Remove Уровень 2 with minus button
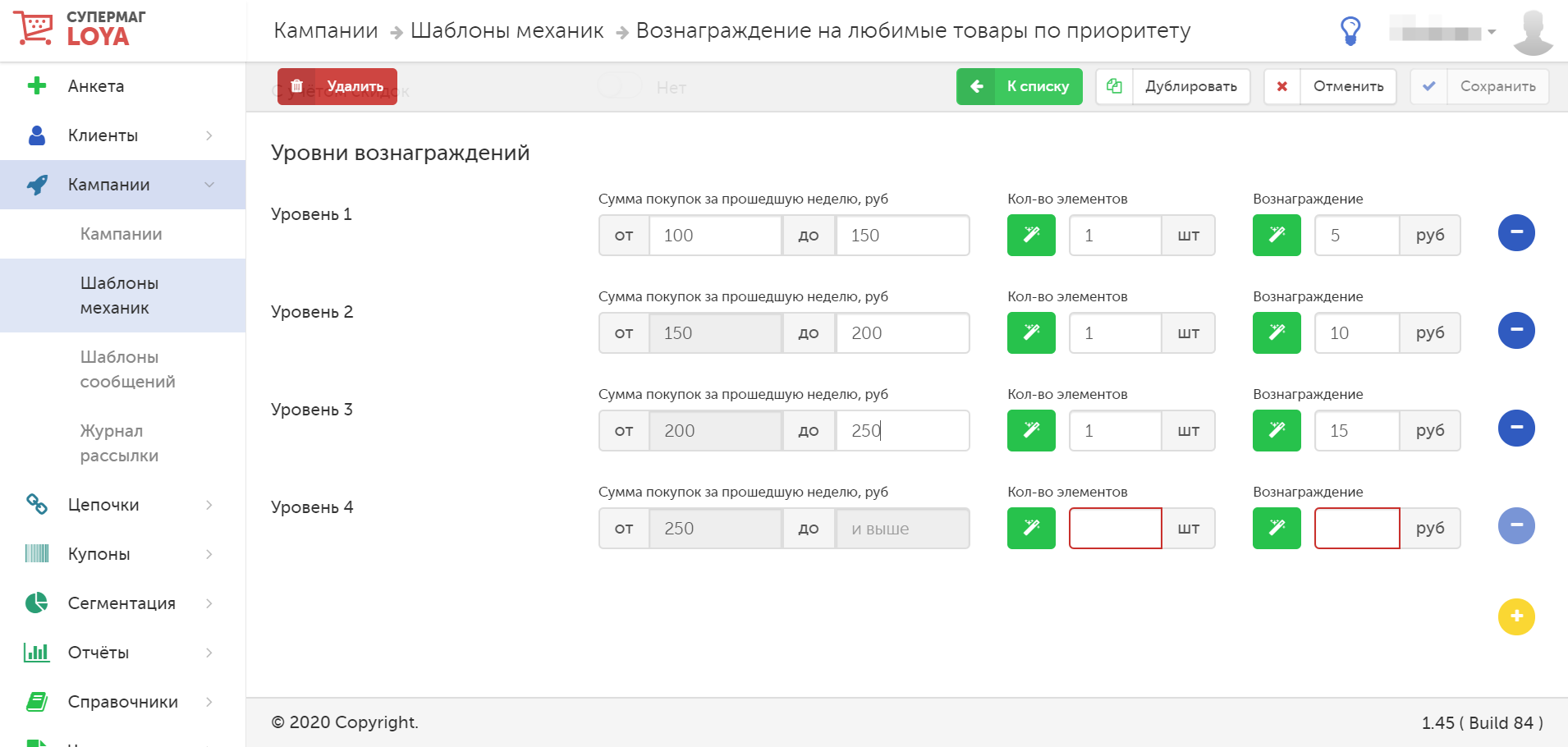 pyautogui.click(x=1516, y=330)
